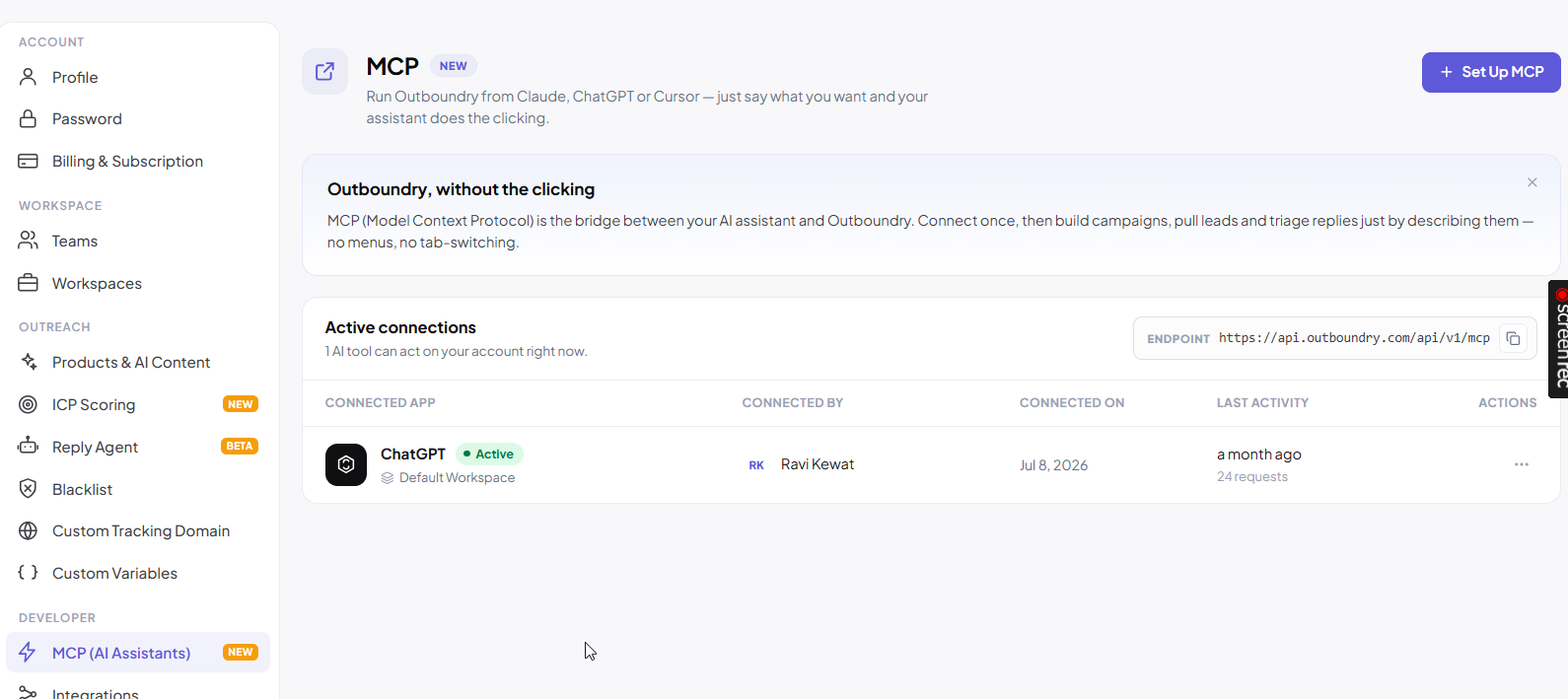Click the Active connections heading
Viewport: 1568px width, 699px height.
tap(400, 327)
